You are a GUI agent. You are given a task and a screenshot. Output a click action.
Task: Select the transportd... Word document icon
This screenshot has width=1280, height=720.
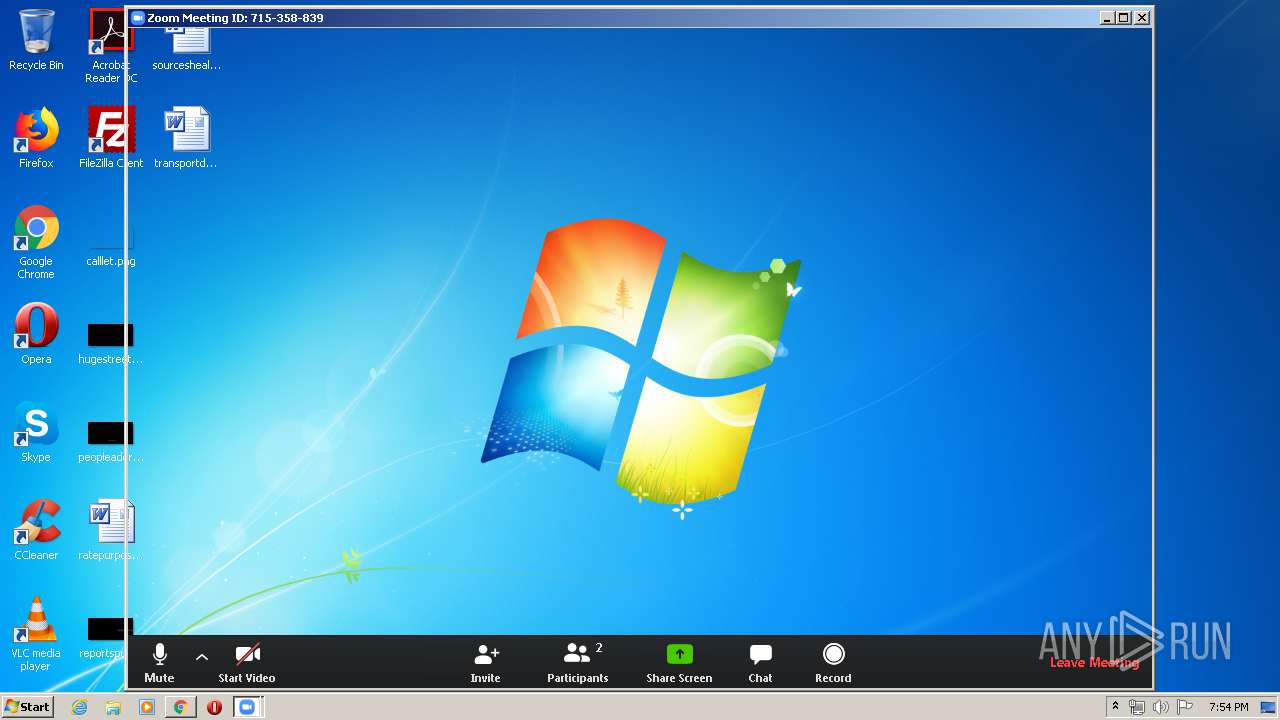click(x=186, y=138)
